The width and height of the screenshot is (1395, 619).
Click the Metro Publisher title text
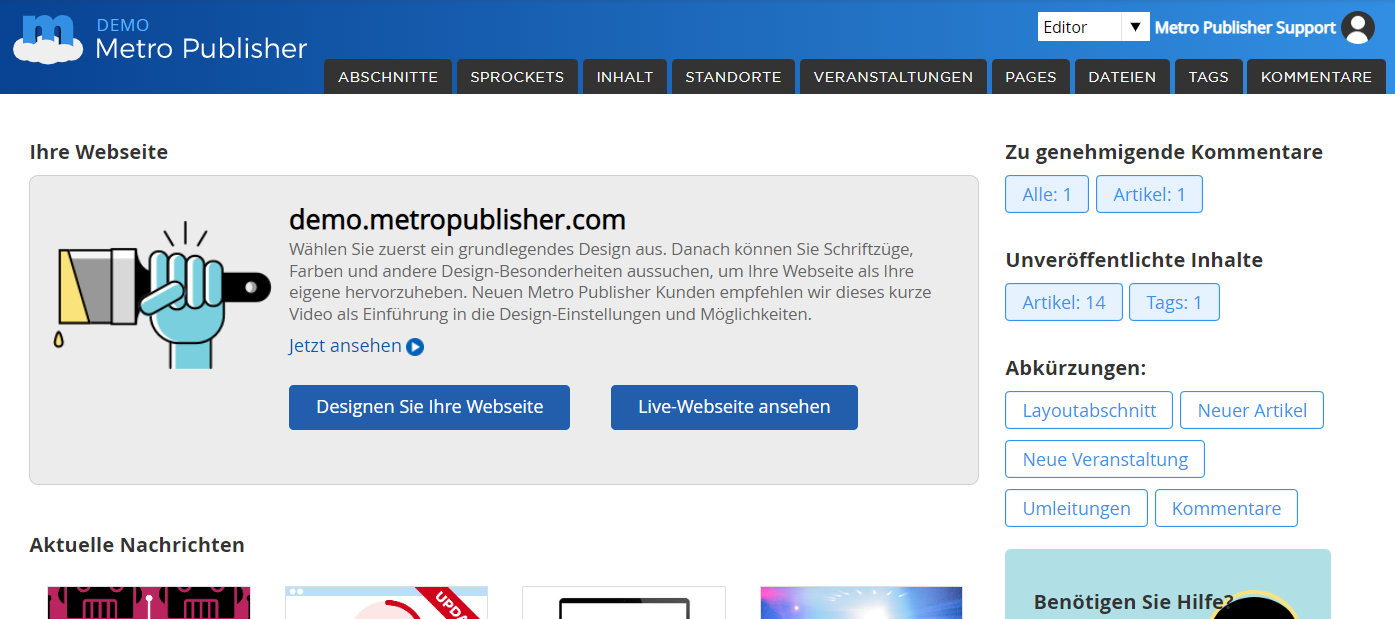pos(201,48)
